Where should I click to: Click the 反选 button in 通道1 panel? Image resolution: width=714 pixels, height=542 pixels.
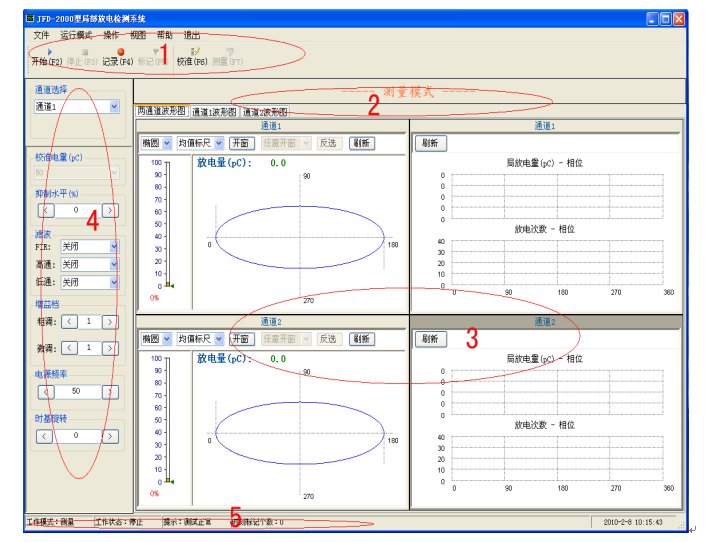click(328, 143)
